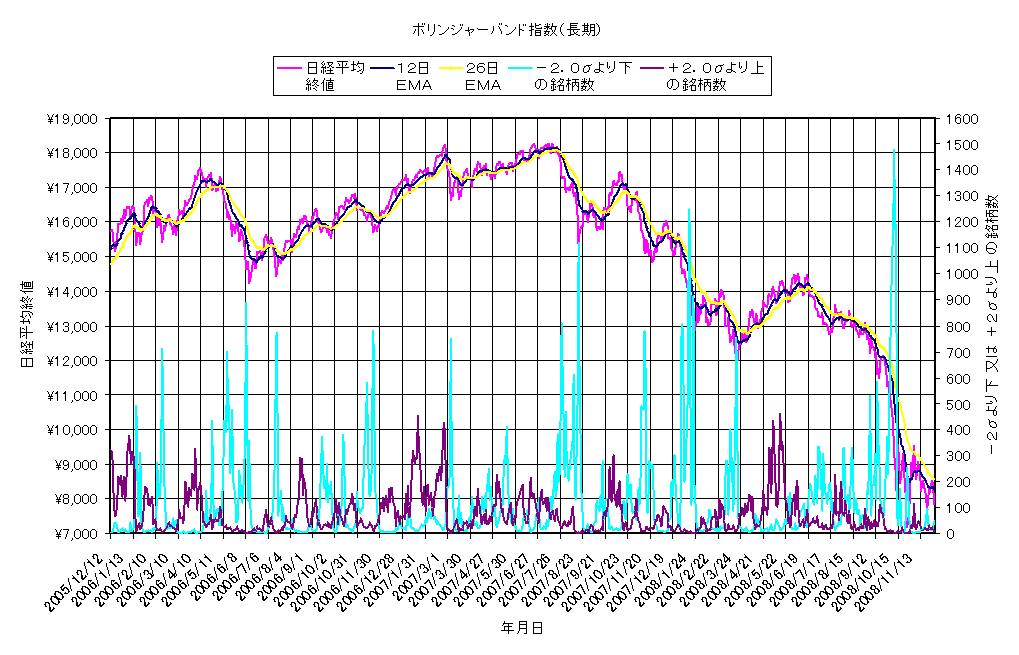Select the +2.0σより上の銘柄数 legend label

(x=716, y=76)
